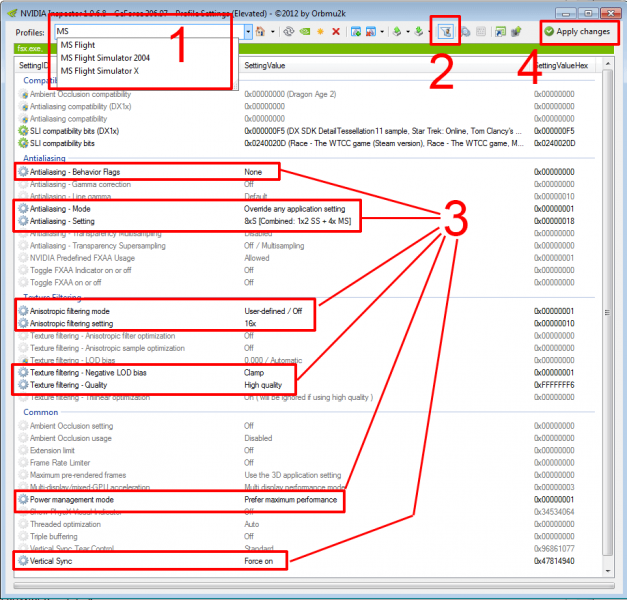Click the vertical scrollbar up arrow
The height and width of the screenshot is (600, 627).
[x=607, y=64]
